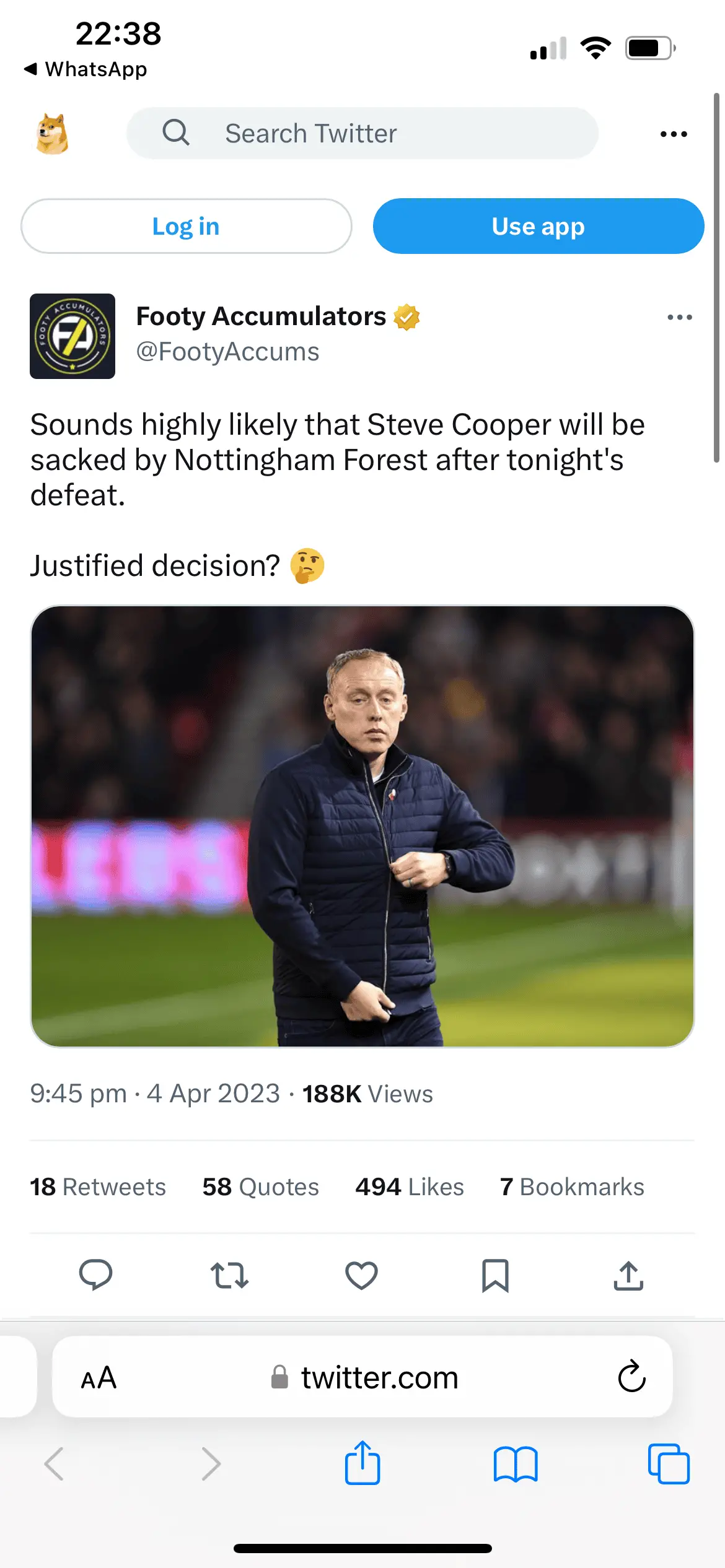
Task: Open Safari share sheet icon
Action: (x=362, y=1463)
